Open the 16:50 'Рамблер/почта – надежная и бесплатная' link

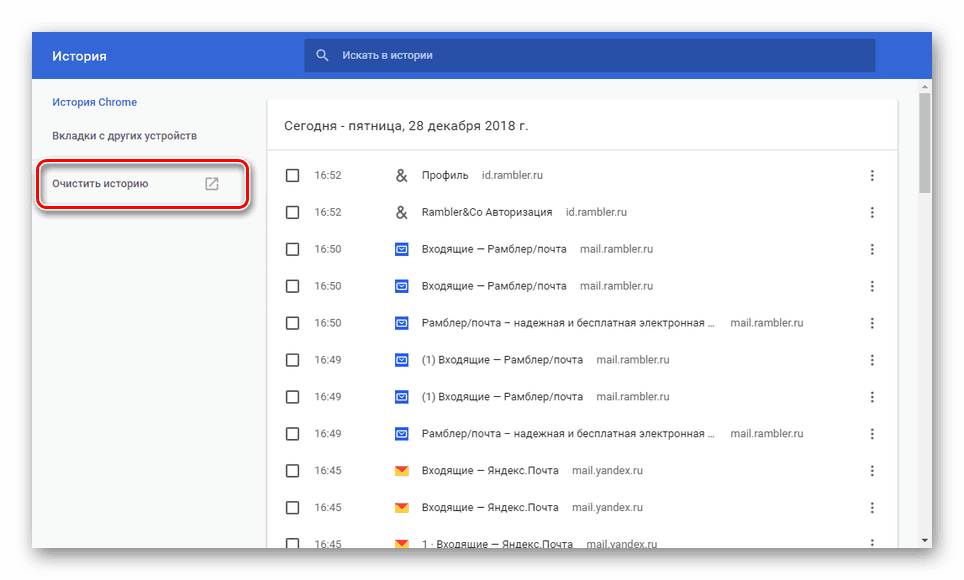[x=568, y=323]
